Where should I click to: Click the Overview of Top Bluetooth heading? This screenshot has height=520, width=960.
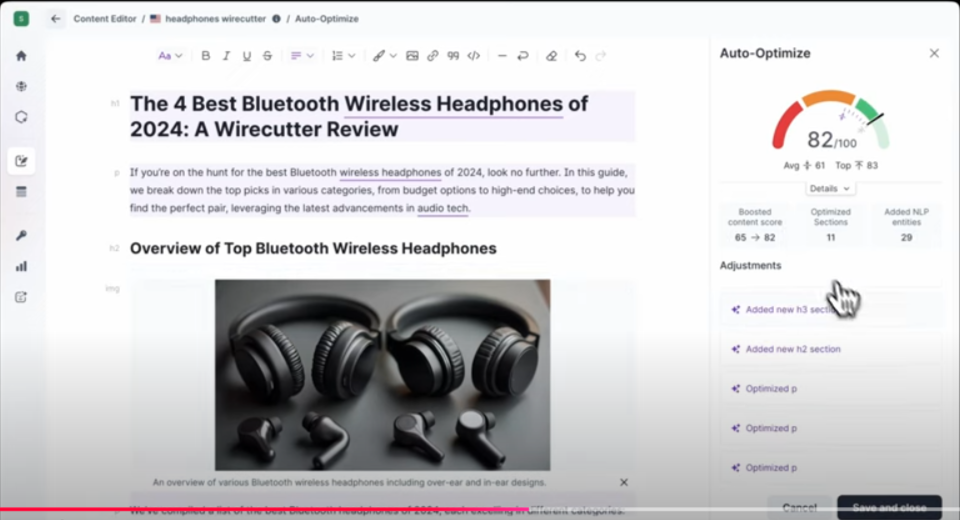(x=313, y=248)
